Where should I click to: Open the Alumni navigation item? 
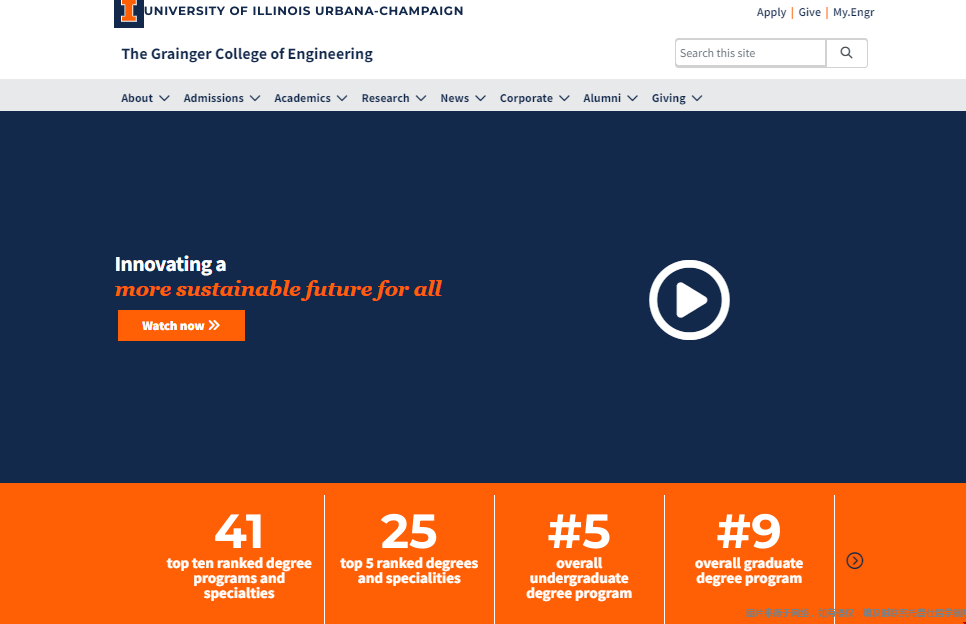(602, 98)
